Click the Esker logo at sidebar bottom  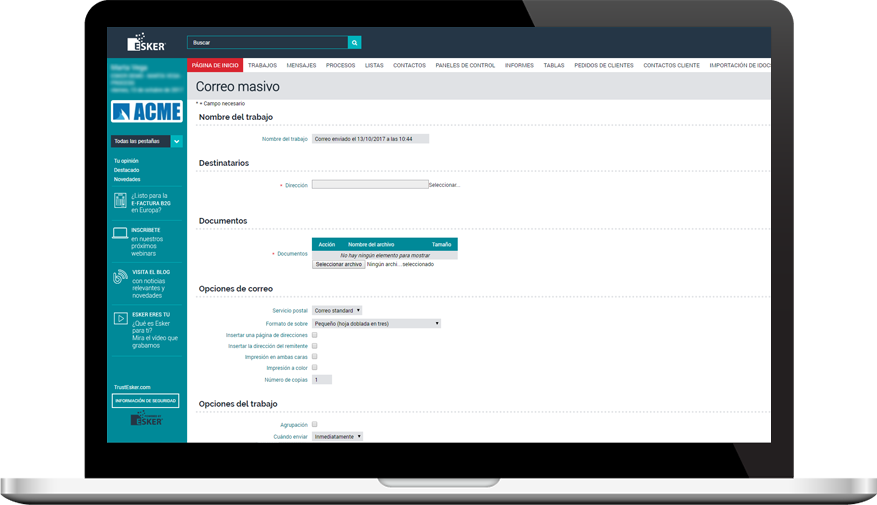click(x=146, y=420)
